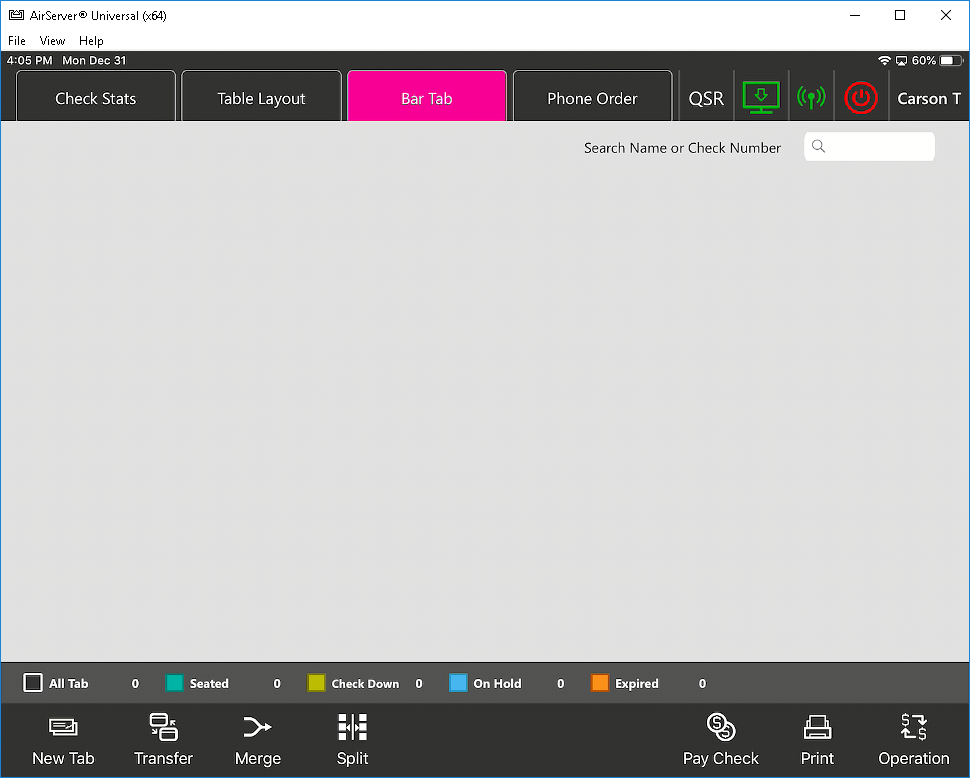Filter by teal Seated status swatch
Viewport: 970px width, 778px height.
click(175, 683)
